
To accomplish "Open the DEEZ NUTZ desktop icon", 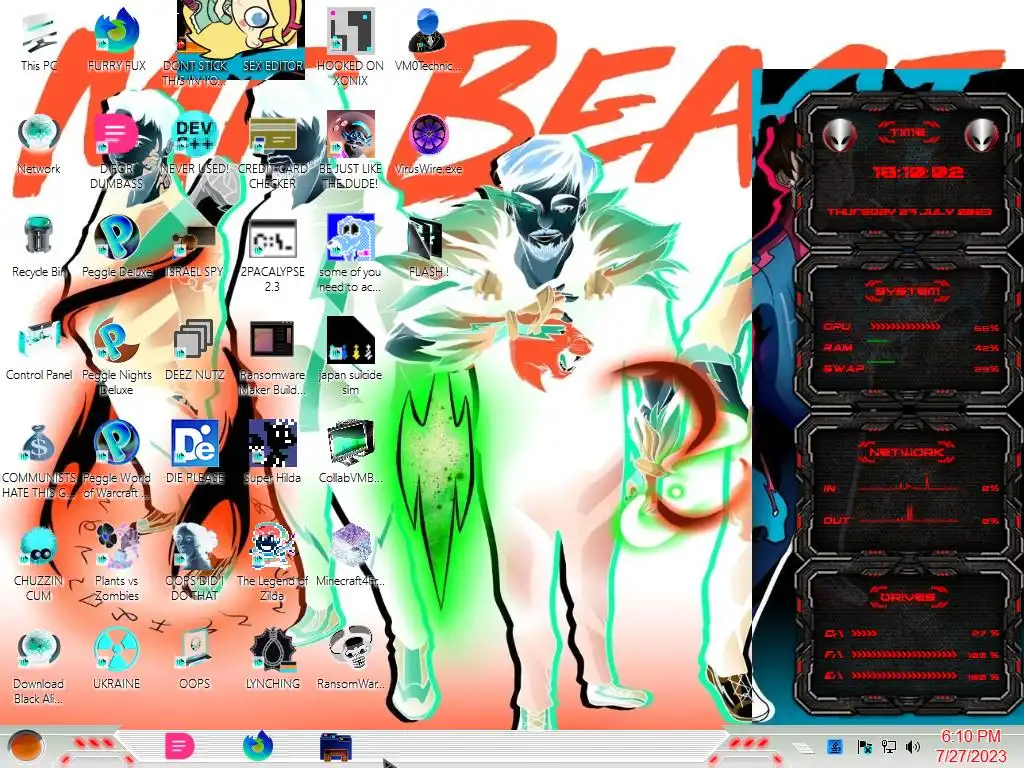I will pos(195,350).
